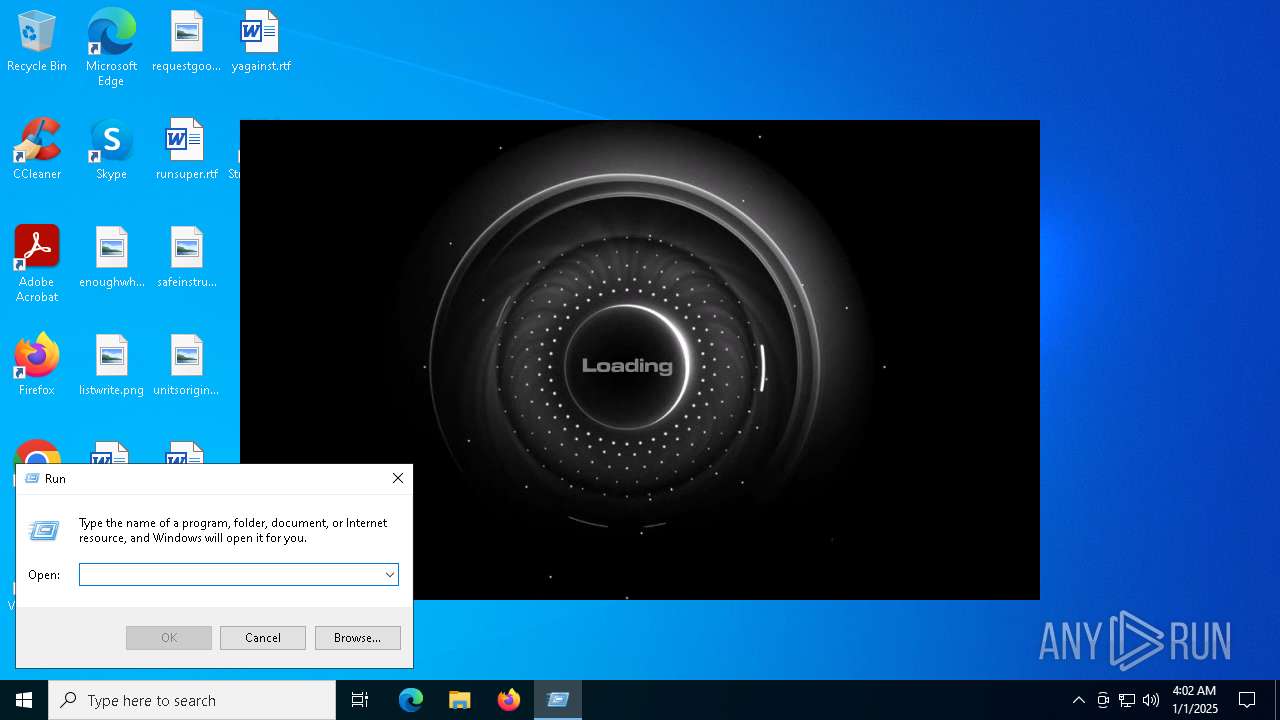Screen dimensions: 1280x720
Task: Open File Explorer from the taskbar
Action: pos(460,700)
